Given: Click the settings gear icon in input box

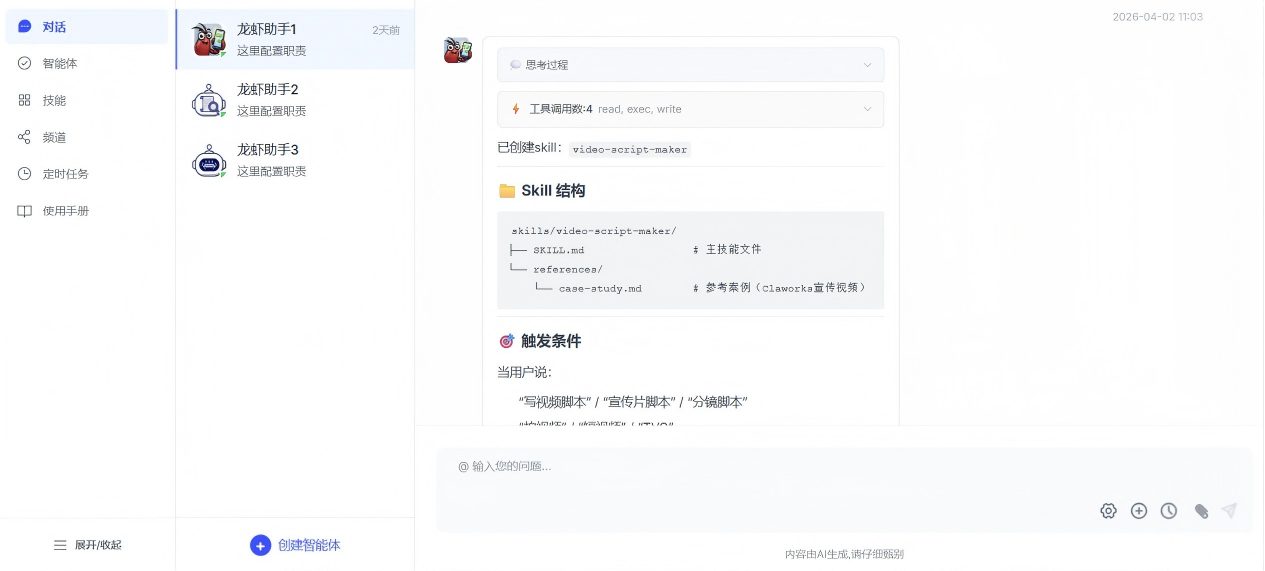Looking at the screenshot, I should point(1108,511).
